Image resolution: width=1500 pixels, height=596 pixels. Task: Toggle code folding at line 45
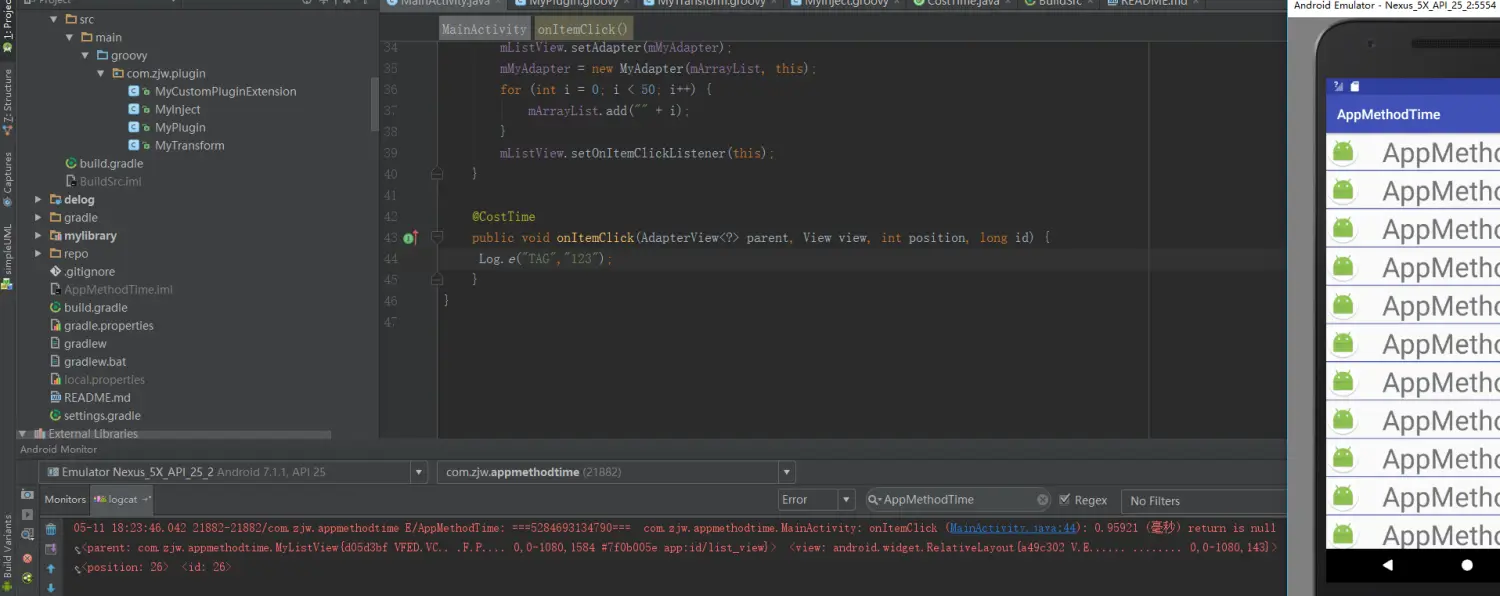coord(437,279)
